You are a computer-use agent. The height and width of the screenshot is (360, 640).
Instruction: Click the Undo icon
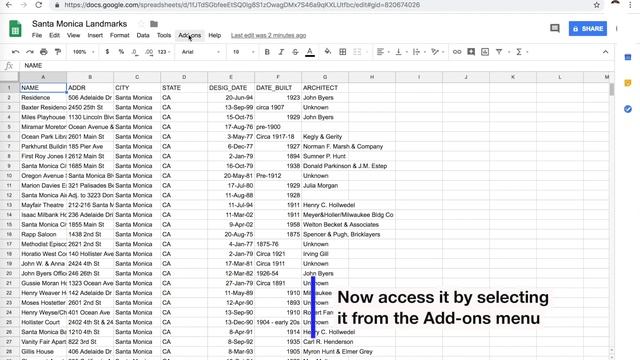pyautogui.click(x=16, y=52)
